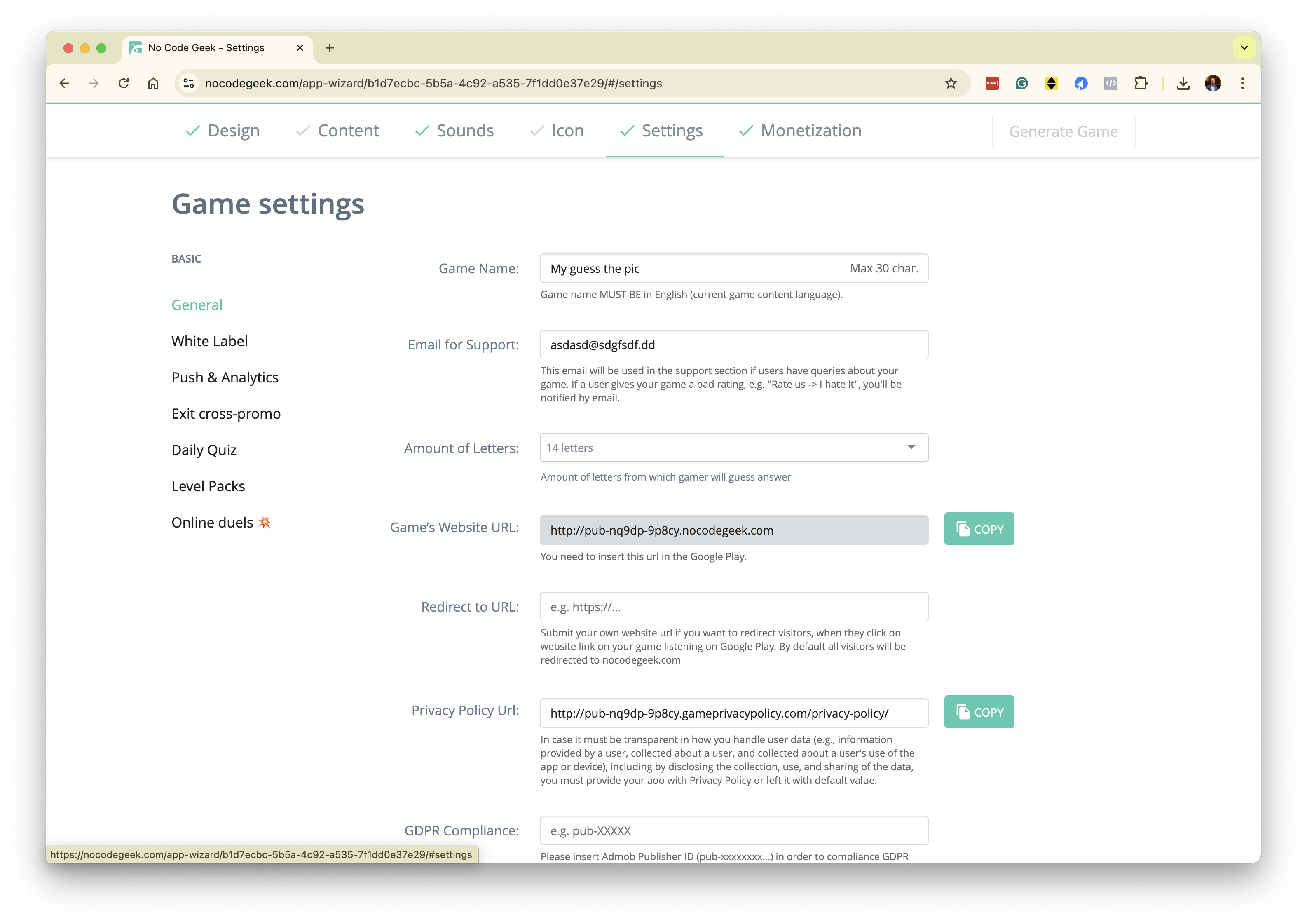Reload the current page

pyautogui.click(x=124, y=83)
